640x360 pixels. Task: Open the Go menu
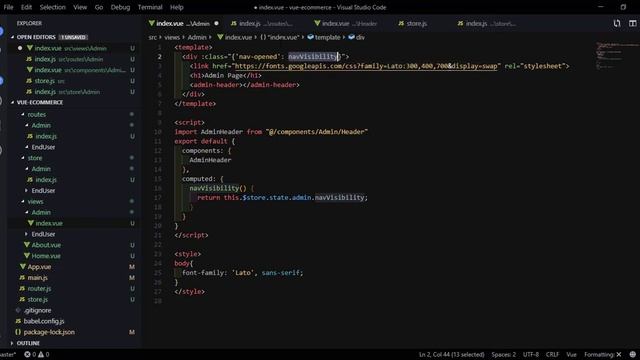99,7
